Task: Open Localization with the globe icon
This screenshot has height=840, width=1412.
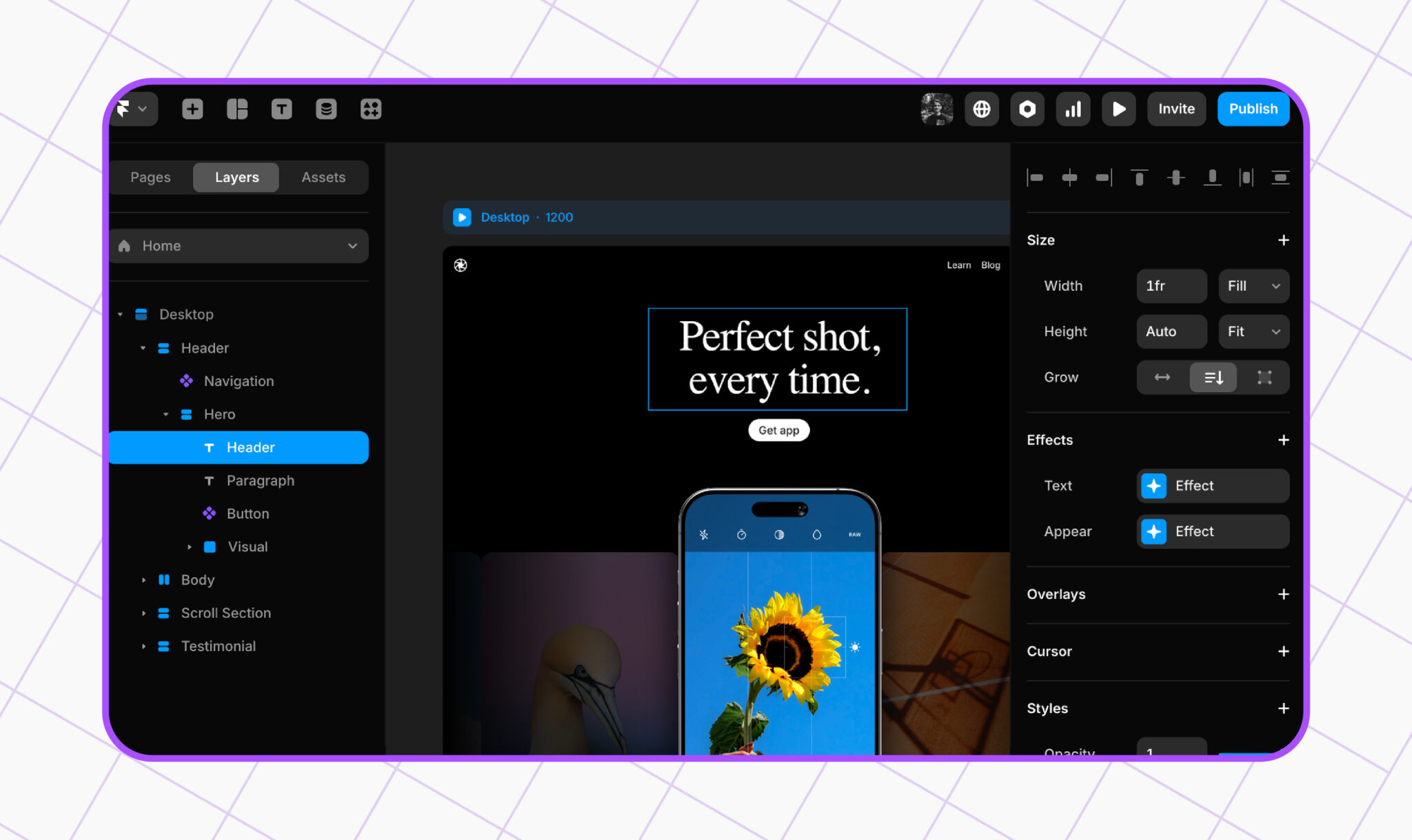Action: 982,108
